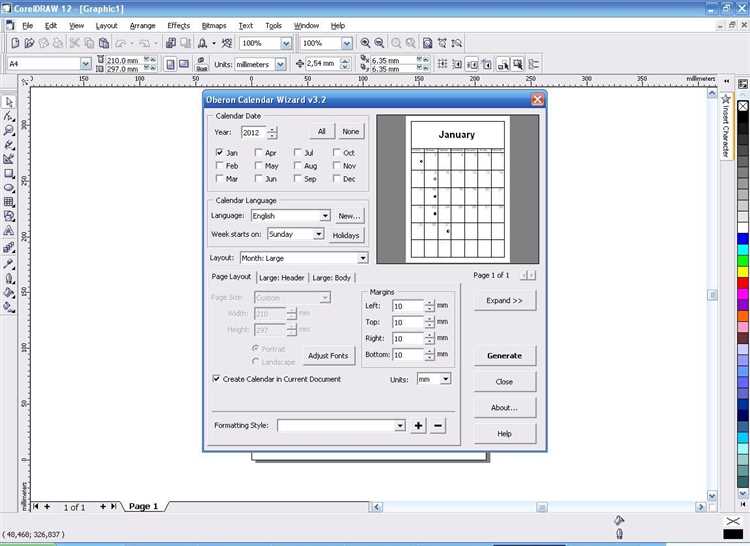The width and height of the screenshot is (750, 546).
Task: Go to the first page navigator icon
Action: click(35, 506)
